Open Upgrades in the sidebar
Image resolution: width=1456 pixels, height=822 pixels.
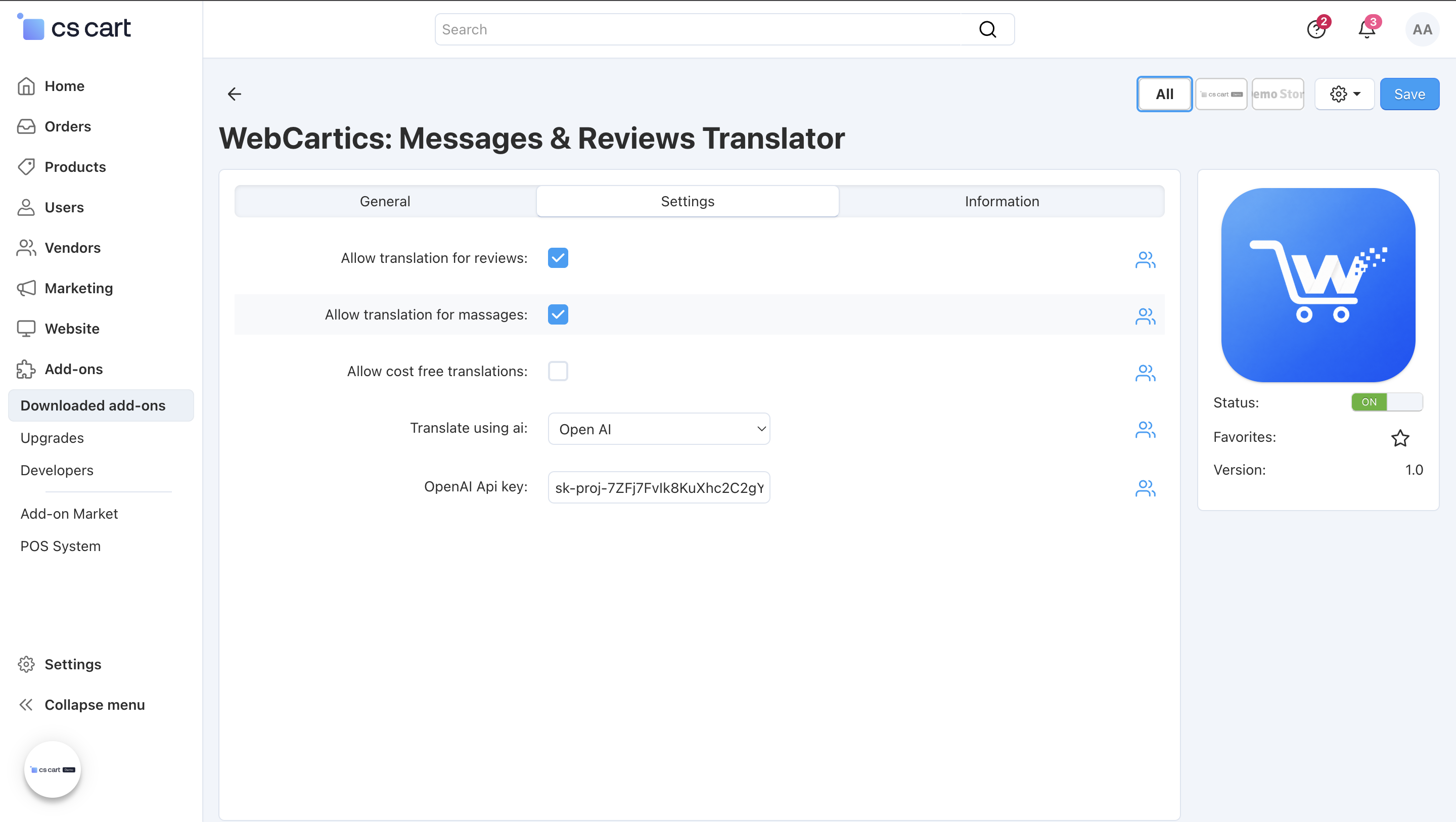point(52,438)
